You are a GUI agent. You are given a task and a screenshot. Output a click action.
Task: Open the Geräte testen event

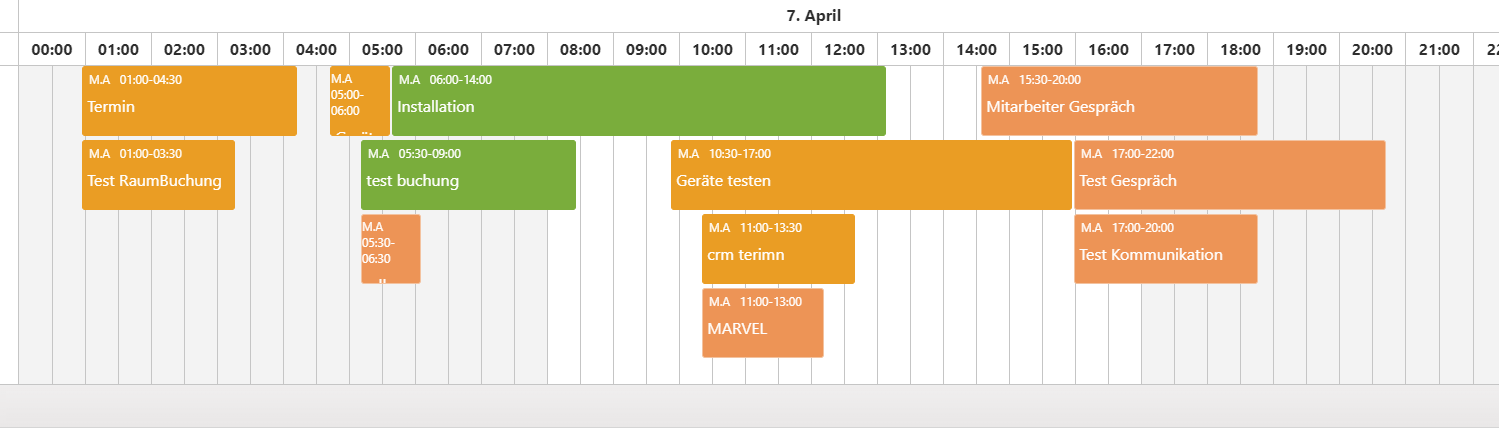tap(870, 175)
